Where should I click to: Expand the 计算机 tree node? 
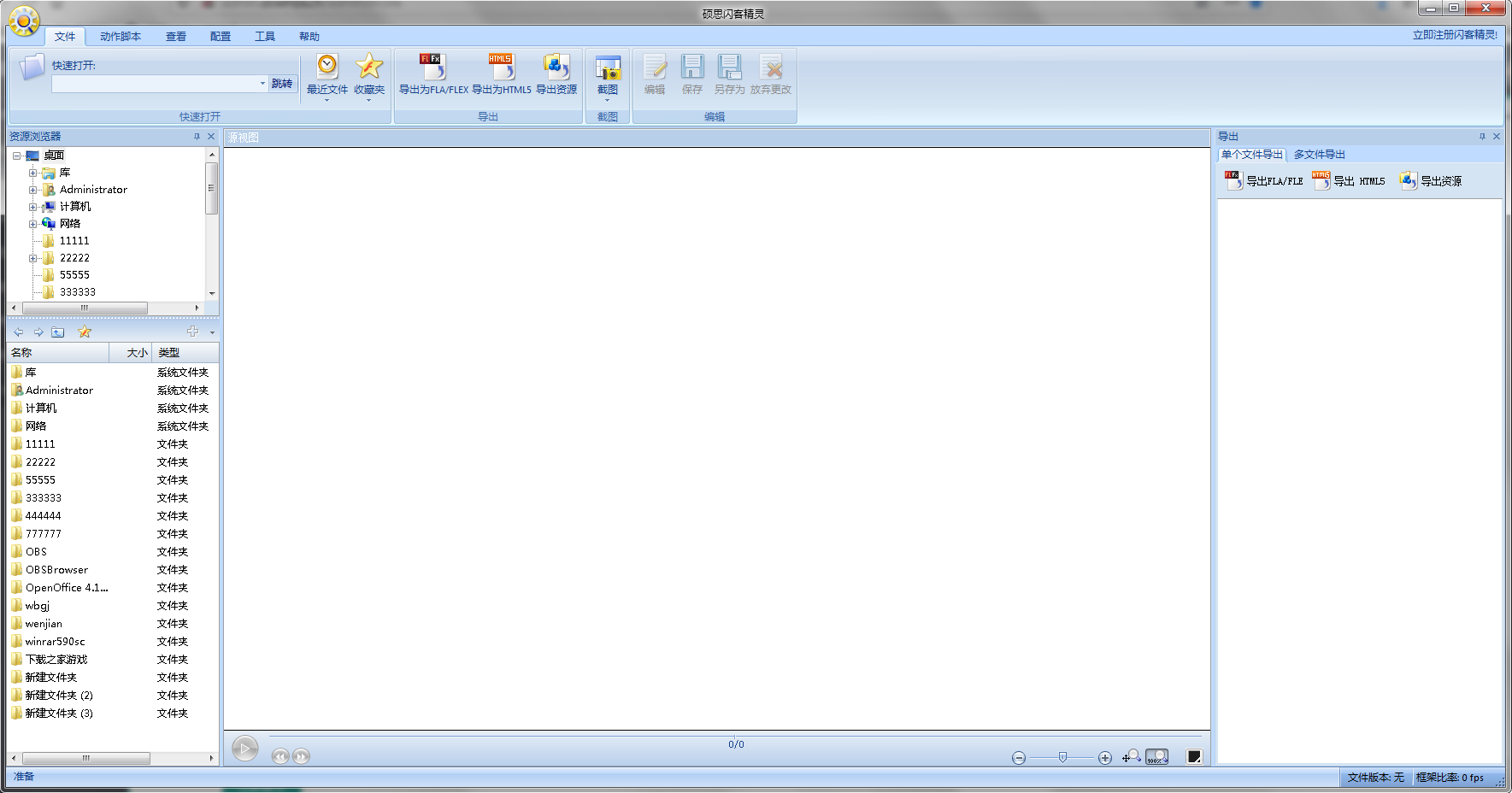[x=32, y=207]
